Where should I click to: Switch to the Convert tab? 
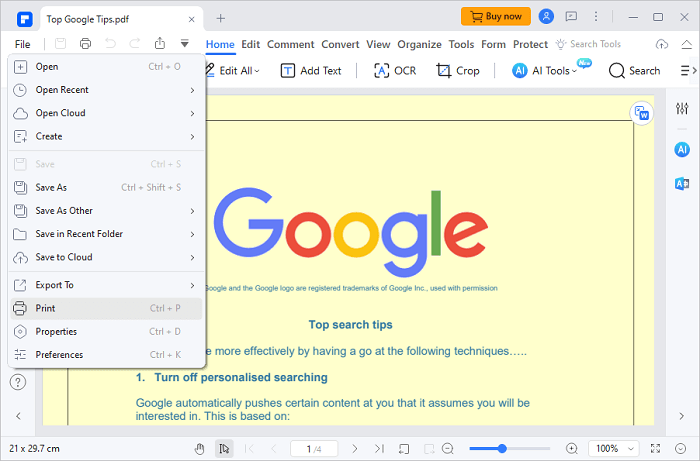(x=340, y=44)
